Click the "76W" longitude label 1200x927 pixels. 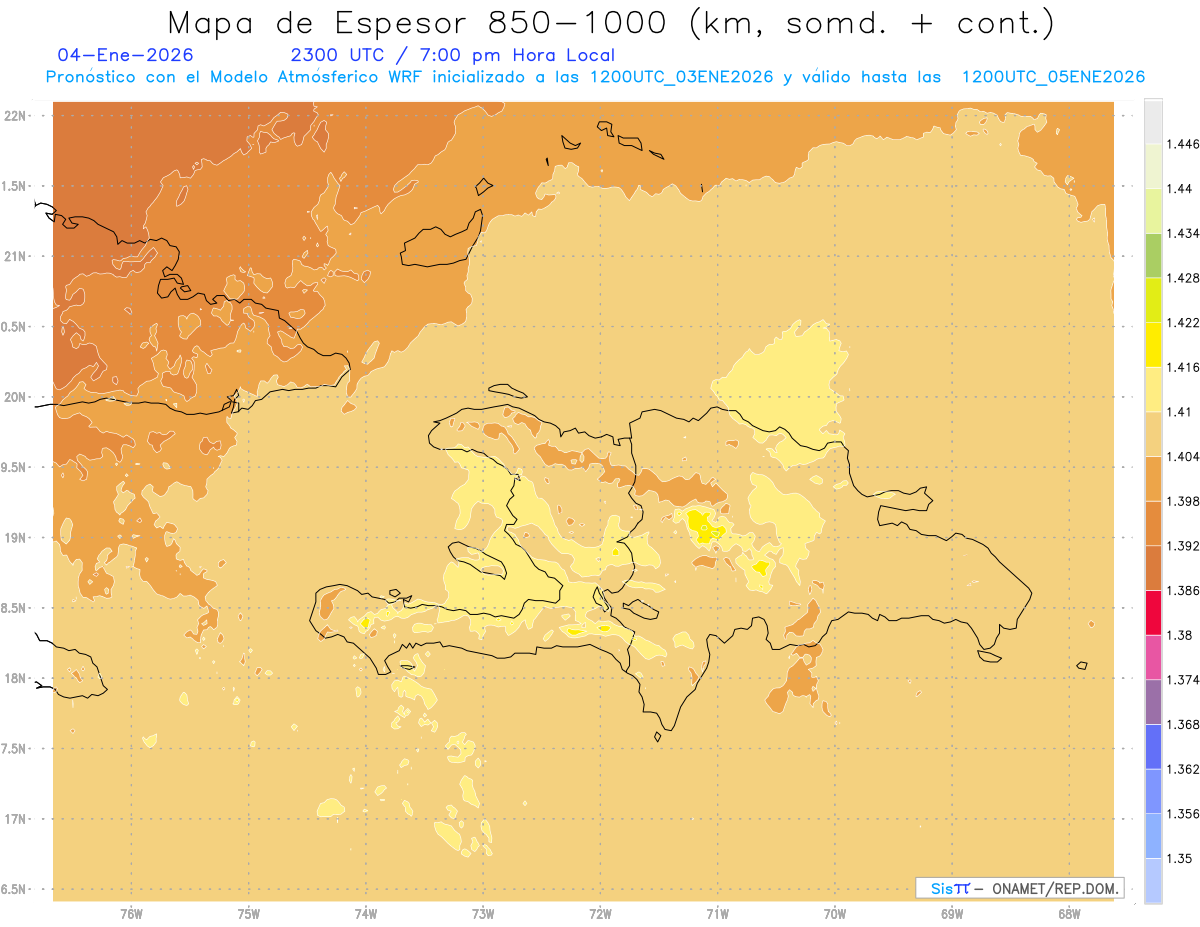(131, 914)
